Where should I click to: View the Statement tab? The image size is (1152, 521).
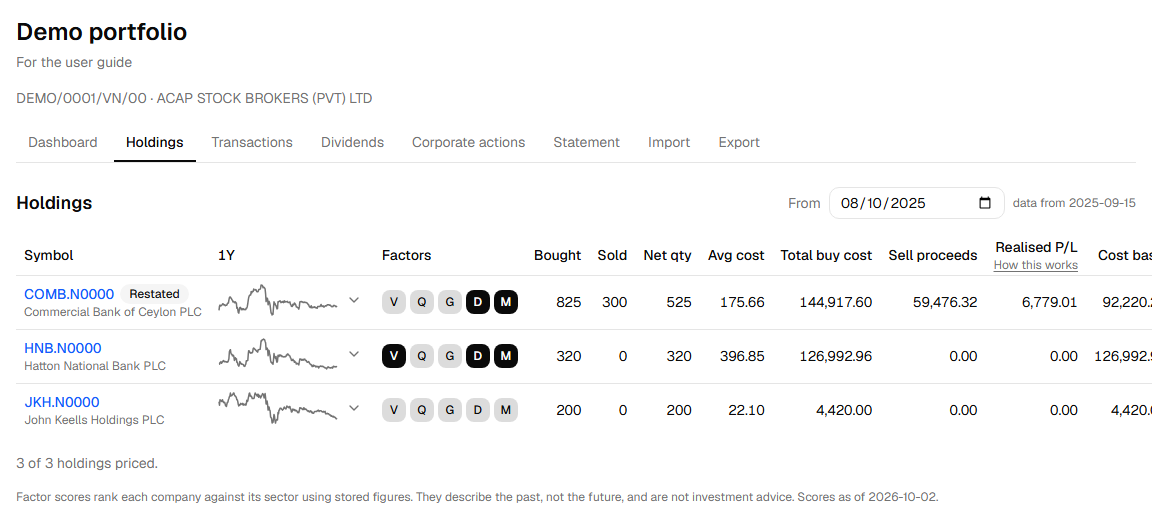tap(586, 143)
